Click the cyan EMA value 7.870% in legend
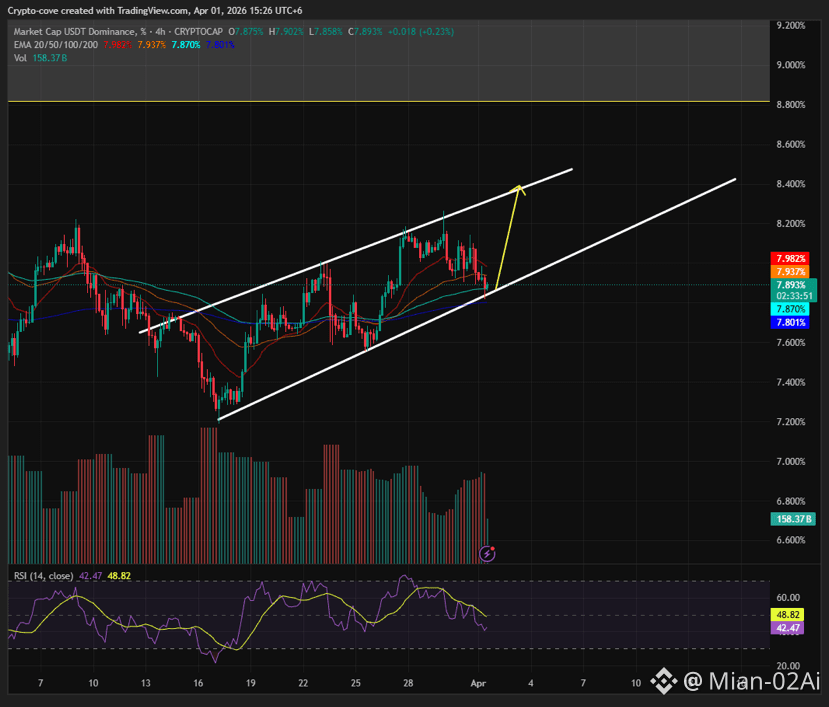 [186, 45]
